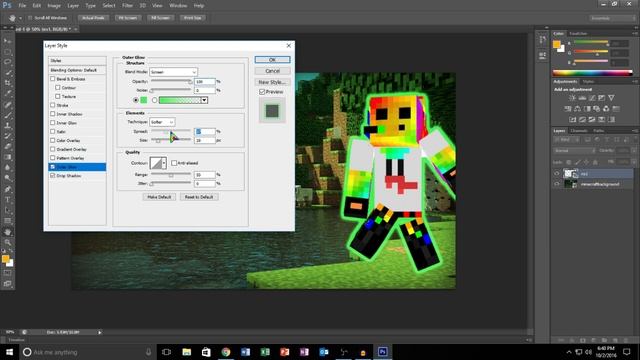Enable the Inner Glow checkbox

(x=52, y=122)
